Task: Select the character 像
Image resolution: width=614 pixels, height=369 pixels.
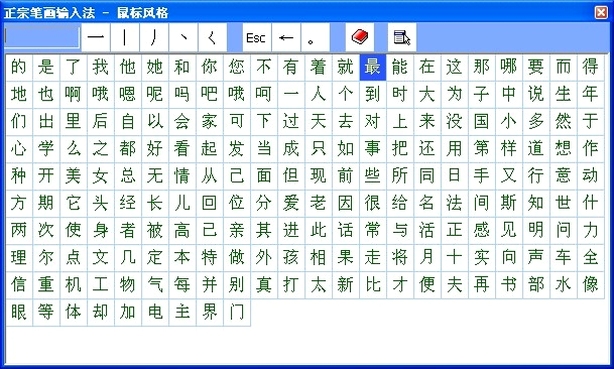Action: [590, 285]
